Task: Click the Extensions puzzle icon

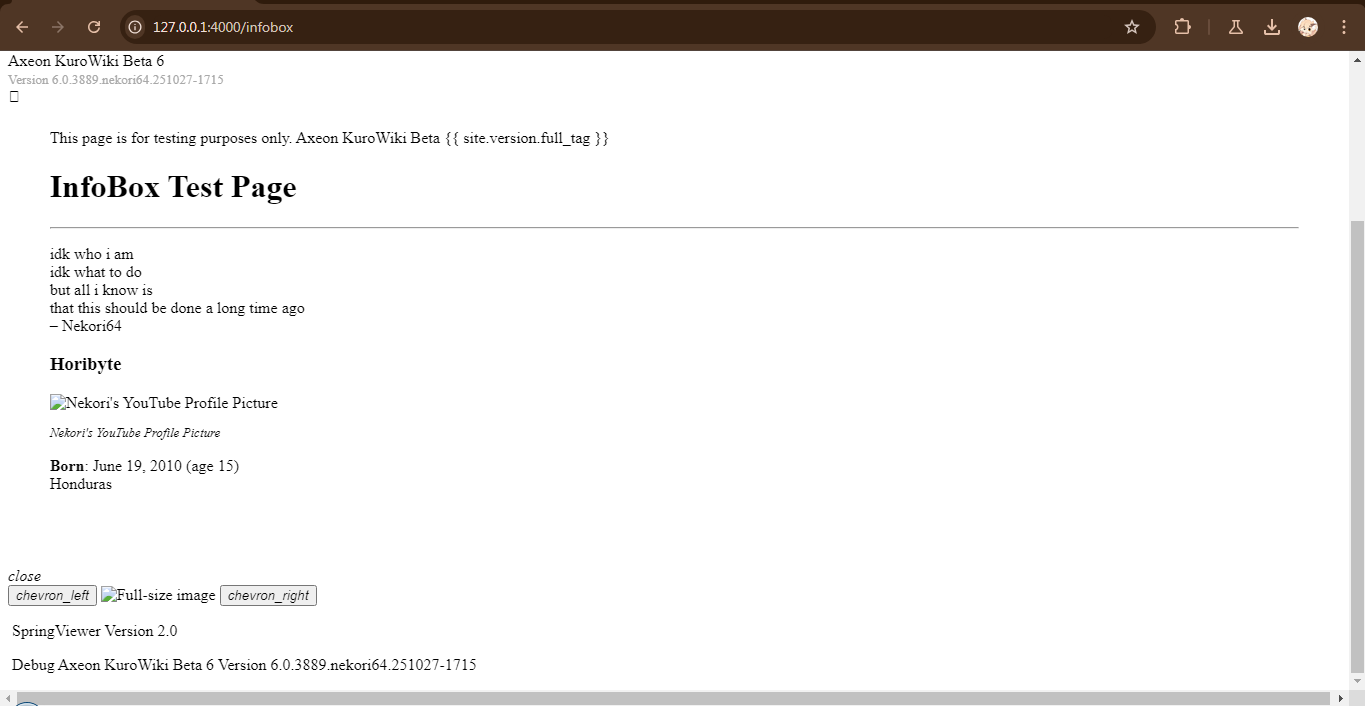Action: 1182,27
